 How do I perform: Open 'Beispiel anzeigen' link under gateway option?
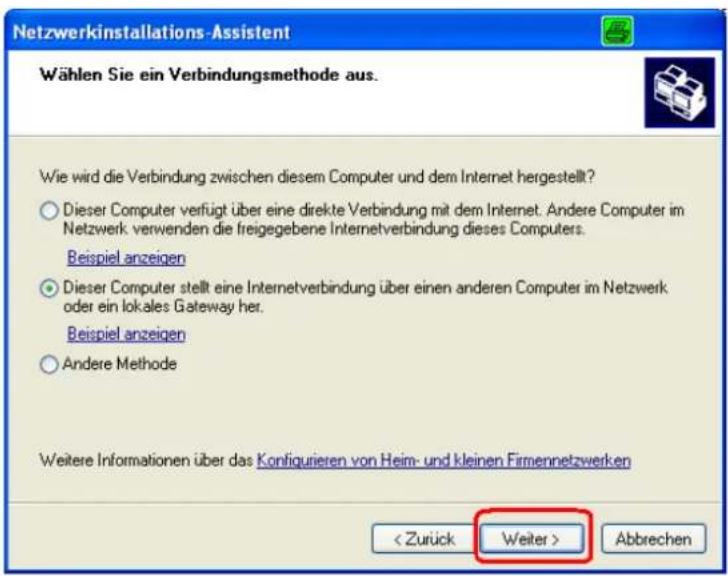[x=126, y=334]
